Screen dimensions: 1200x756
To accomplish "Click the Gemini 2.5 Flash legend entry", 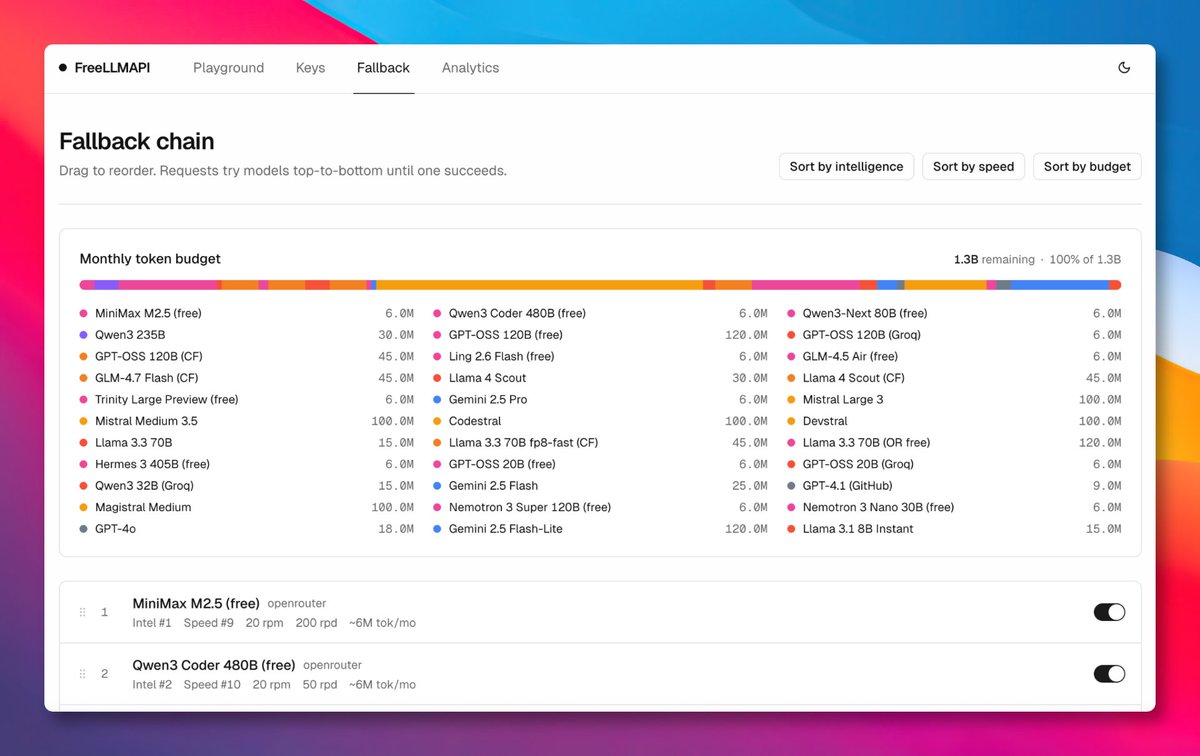I will coord(494,486).
